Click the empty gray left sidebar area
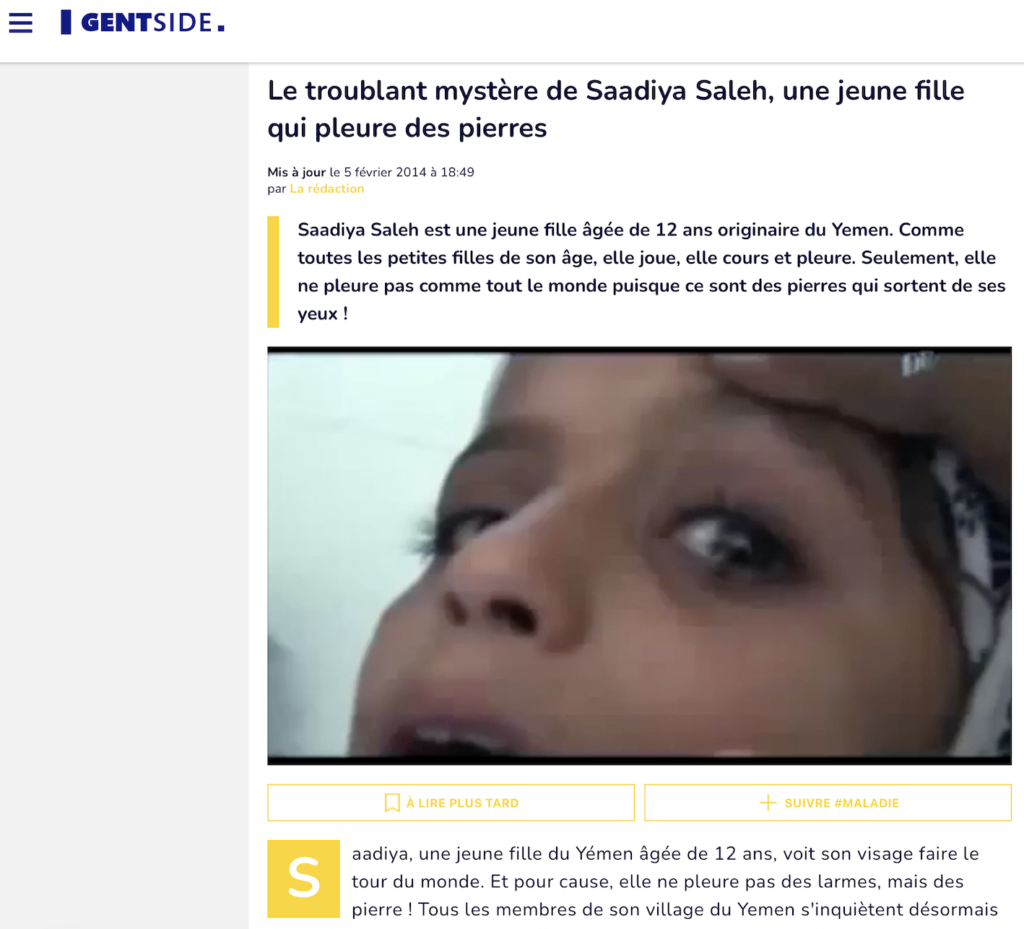 (x=124, y=496)
